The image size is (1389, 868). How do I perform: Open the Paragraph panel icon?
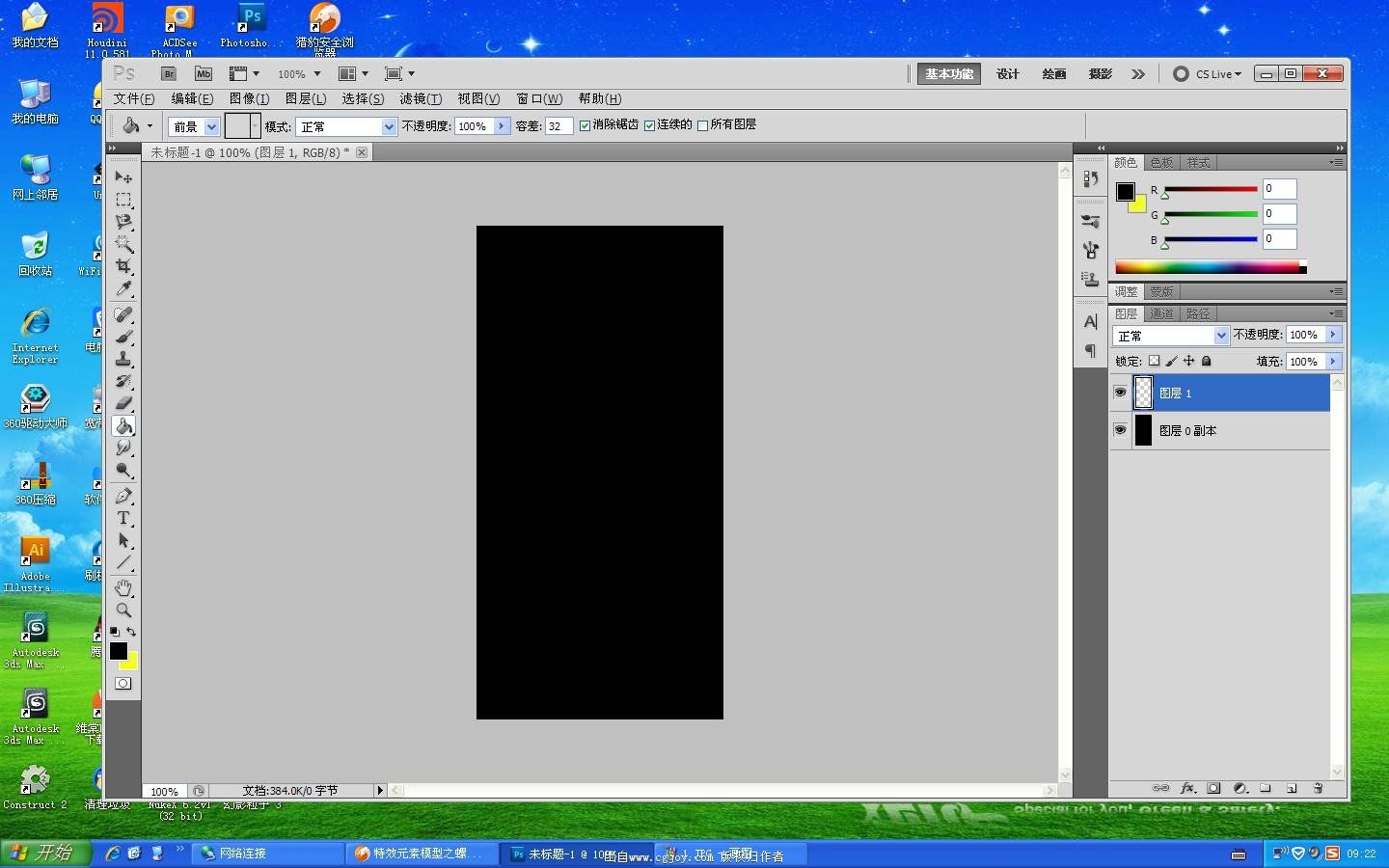(1090, 350)
